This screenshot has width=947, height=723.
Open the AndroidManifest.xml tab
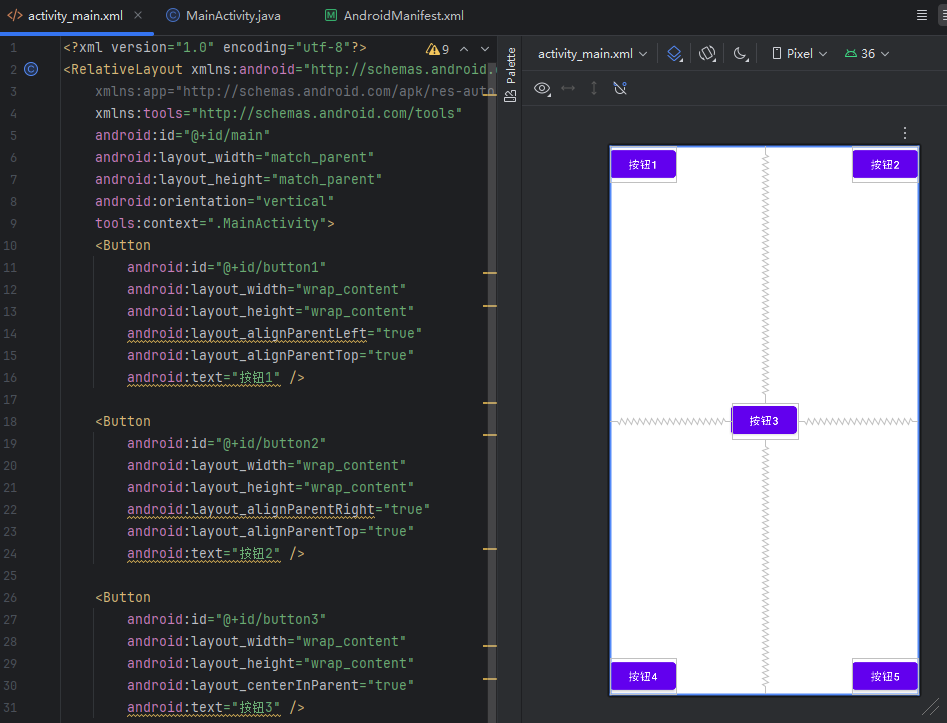(394, 16)
